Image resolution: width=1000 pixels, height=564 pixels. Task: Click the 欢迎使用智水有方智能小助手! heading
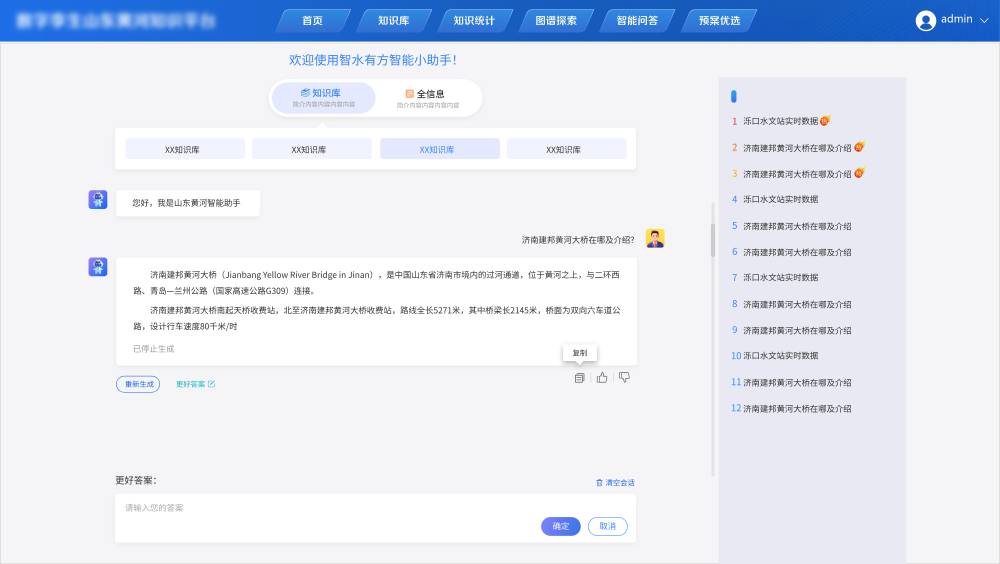[372, 60]
